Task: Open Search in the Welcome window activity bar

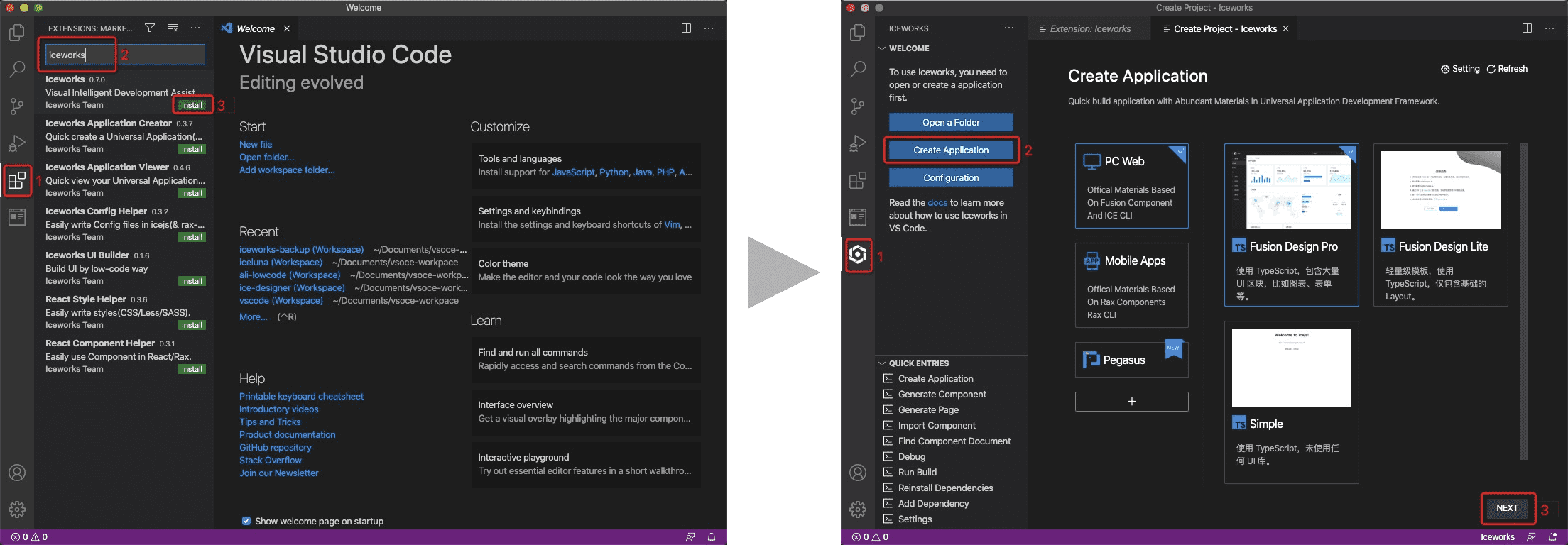Action: pos(17,69)
